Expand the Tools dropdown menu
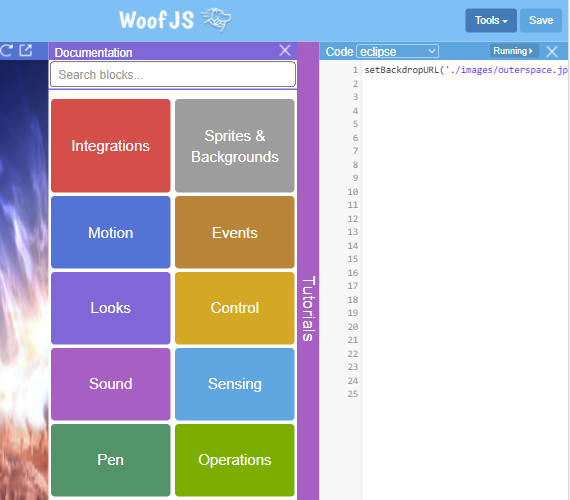This screenshot has width=570, height=500. 491,20
